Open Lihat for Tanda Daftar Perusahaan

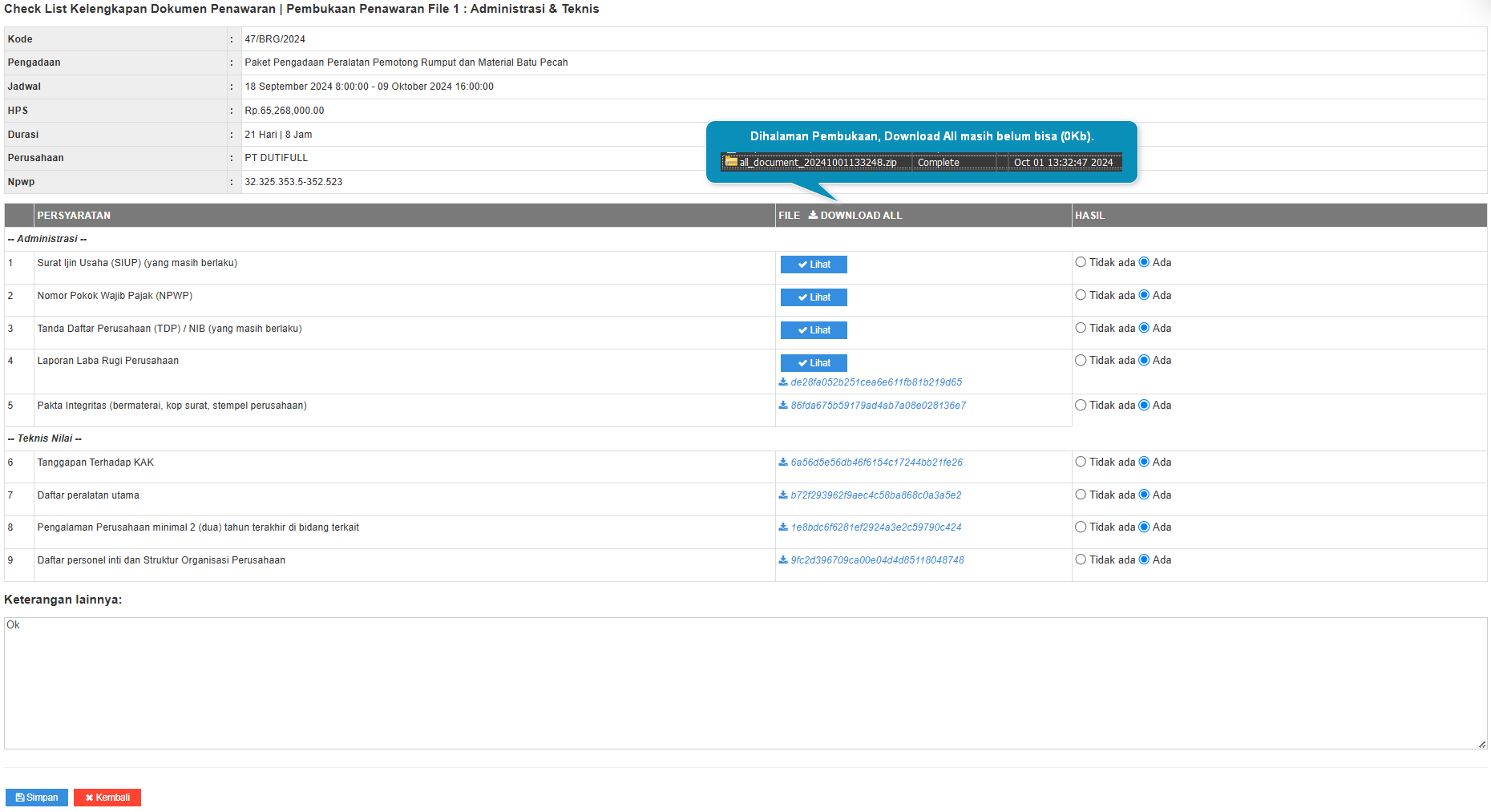(814, 330)
